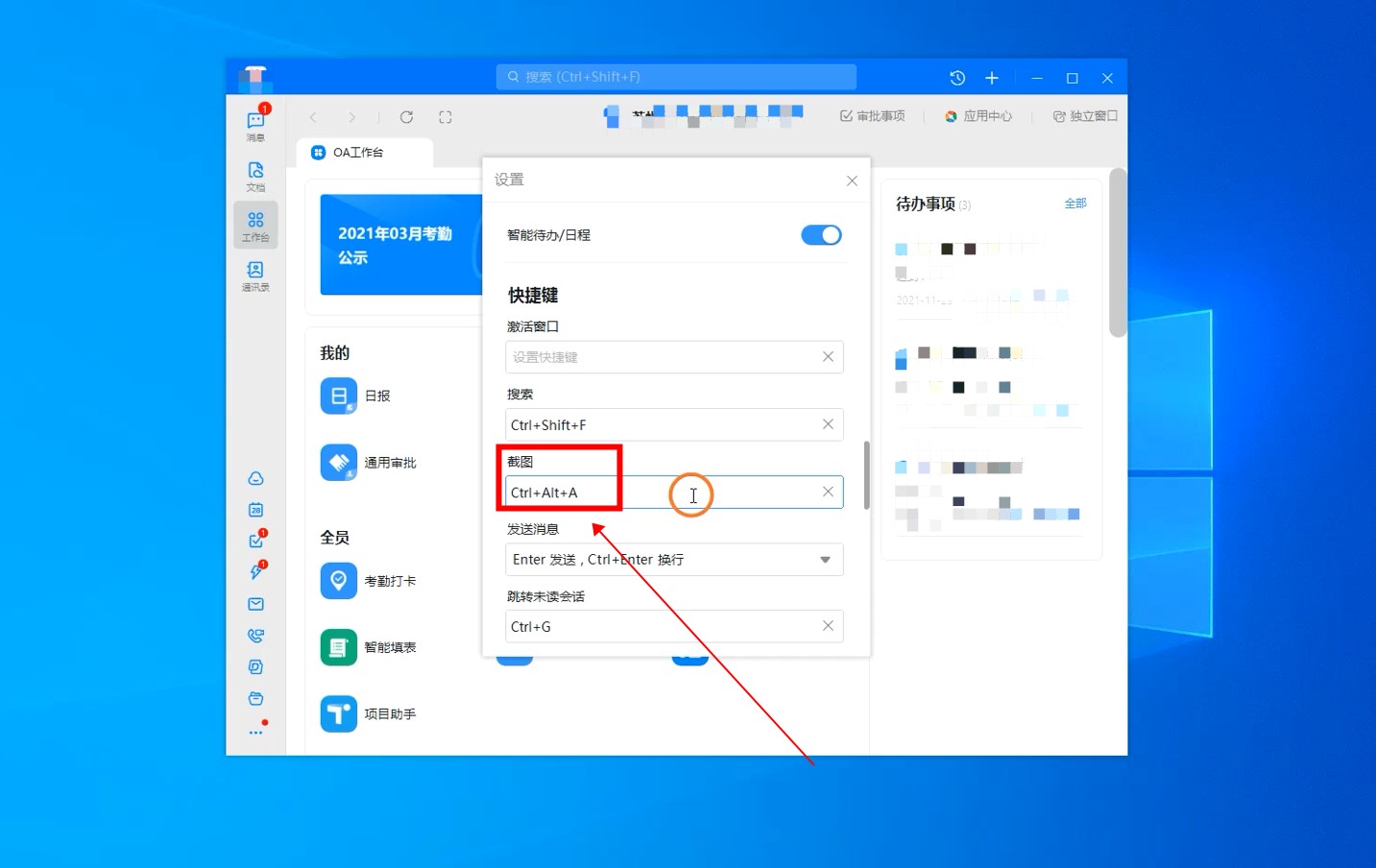
Task: Click the settings dialog scrollbar
Action: coord(866,475)
